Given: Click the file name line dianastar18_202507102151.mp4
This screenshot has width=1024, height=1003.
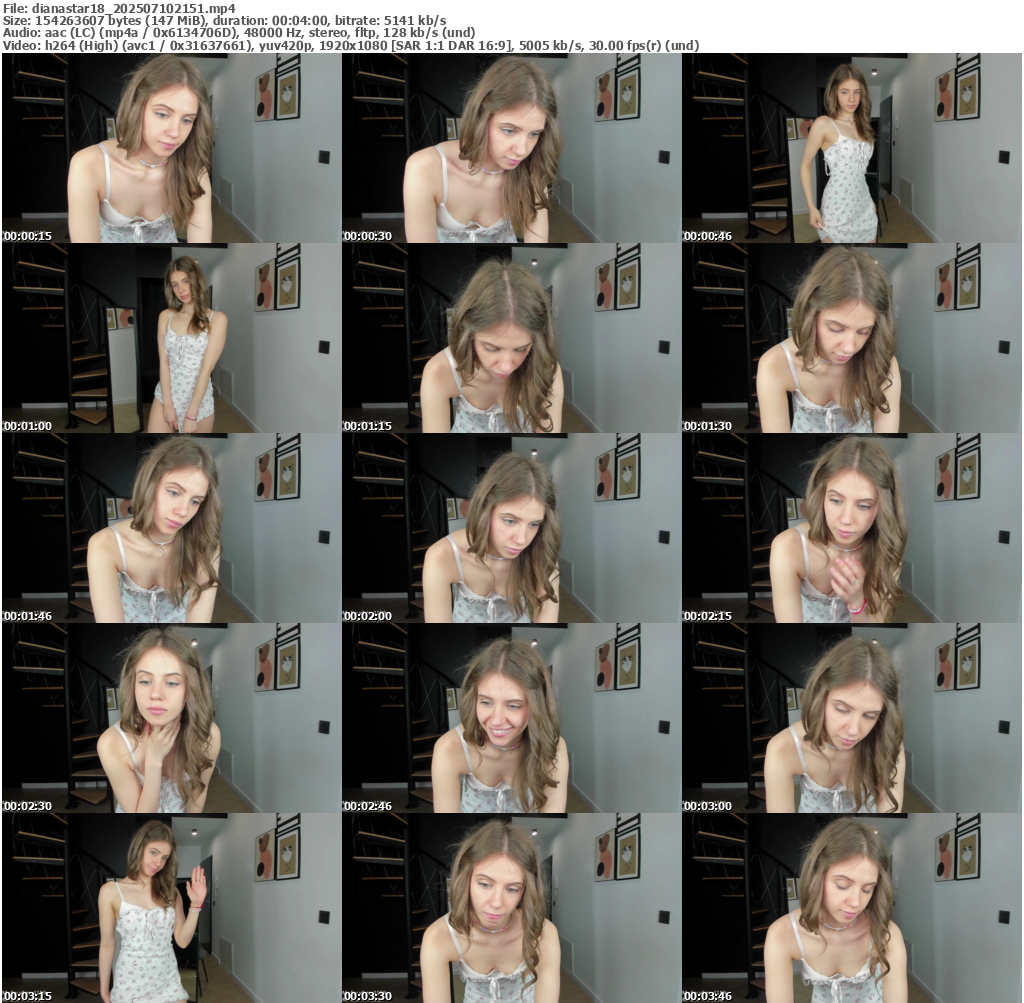Looking at the screenshot, I should point(119,8).
